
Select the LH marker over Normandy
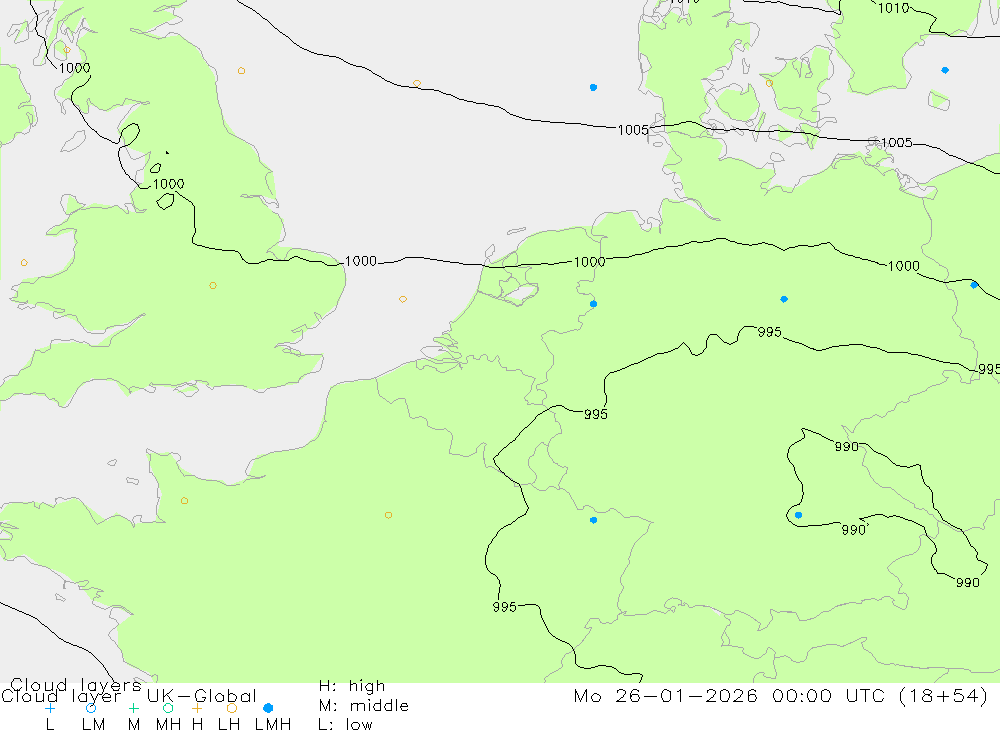(184, 501)
